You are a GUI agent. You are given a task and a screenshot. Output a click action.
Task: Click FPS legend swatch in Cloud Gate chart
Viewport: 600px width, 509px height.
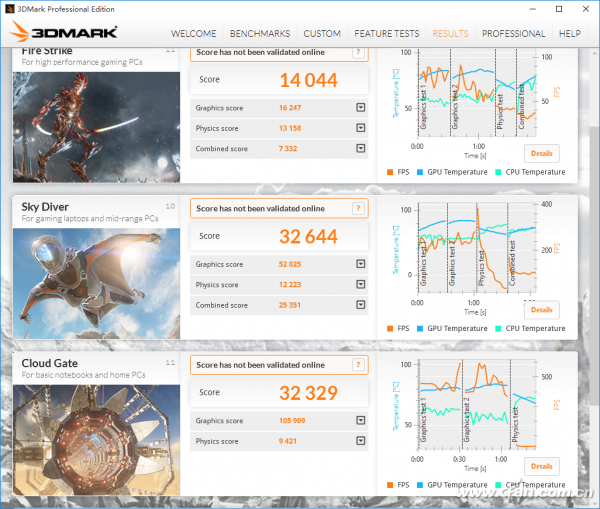pyautogui.click(x=390, y=485)
